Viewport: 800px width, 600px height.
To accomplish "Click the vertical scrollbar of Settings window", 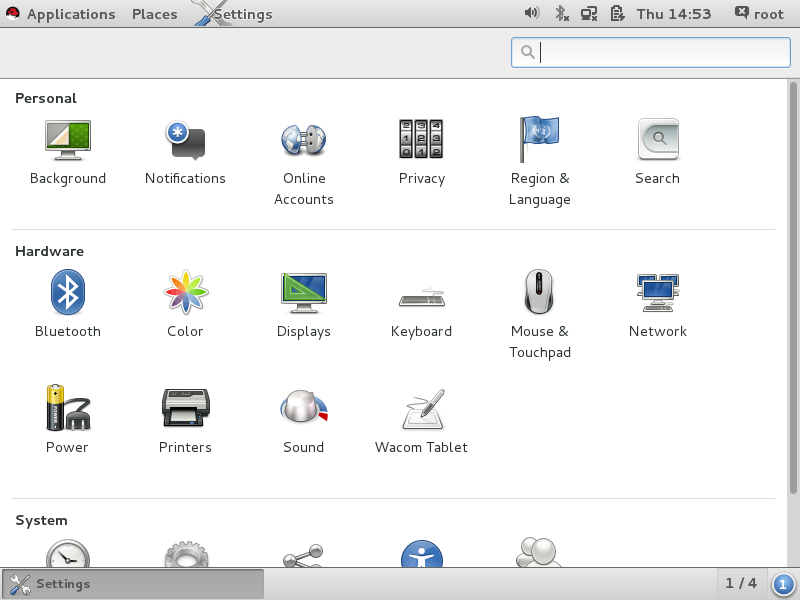I will point(793,288).
